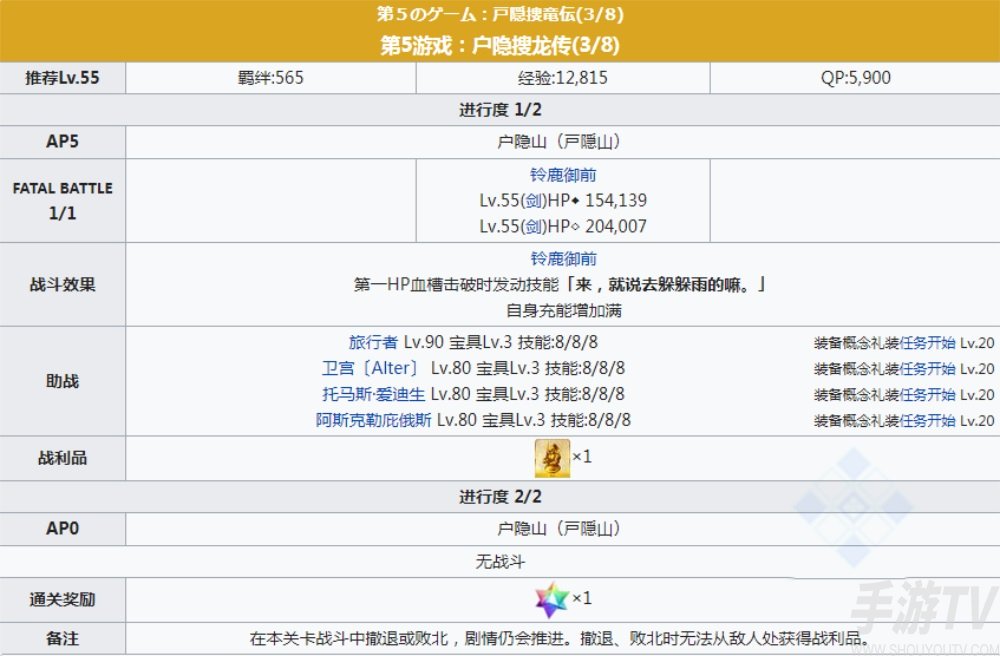Click the 无战斗 text
The height and width of the screenshot is (656, 1000).
500,562
